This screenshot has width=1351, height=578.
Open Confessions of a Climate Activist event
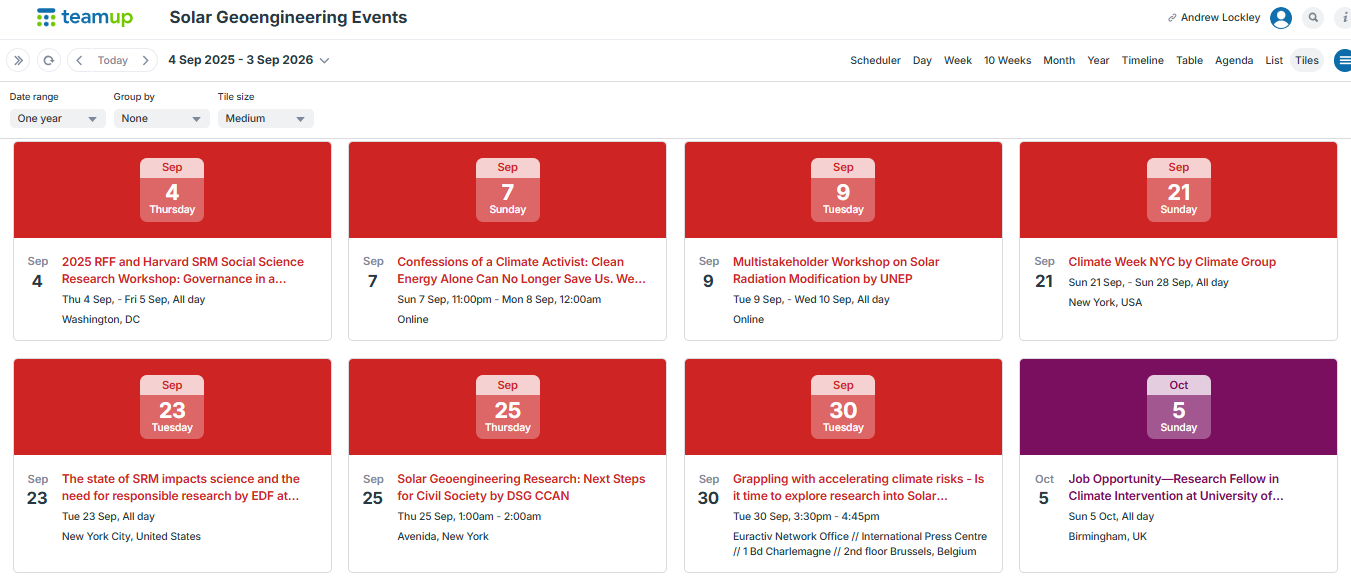click(x=521, y=270)
